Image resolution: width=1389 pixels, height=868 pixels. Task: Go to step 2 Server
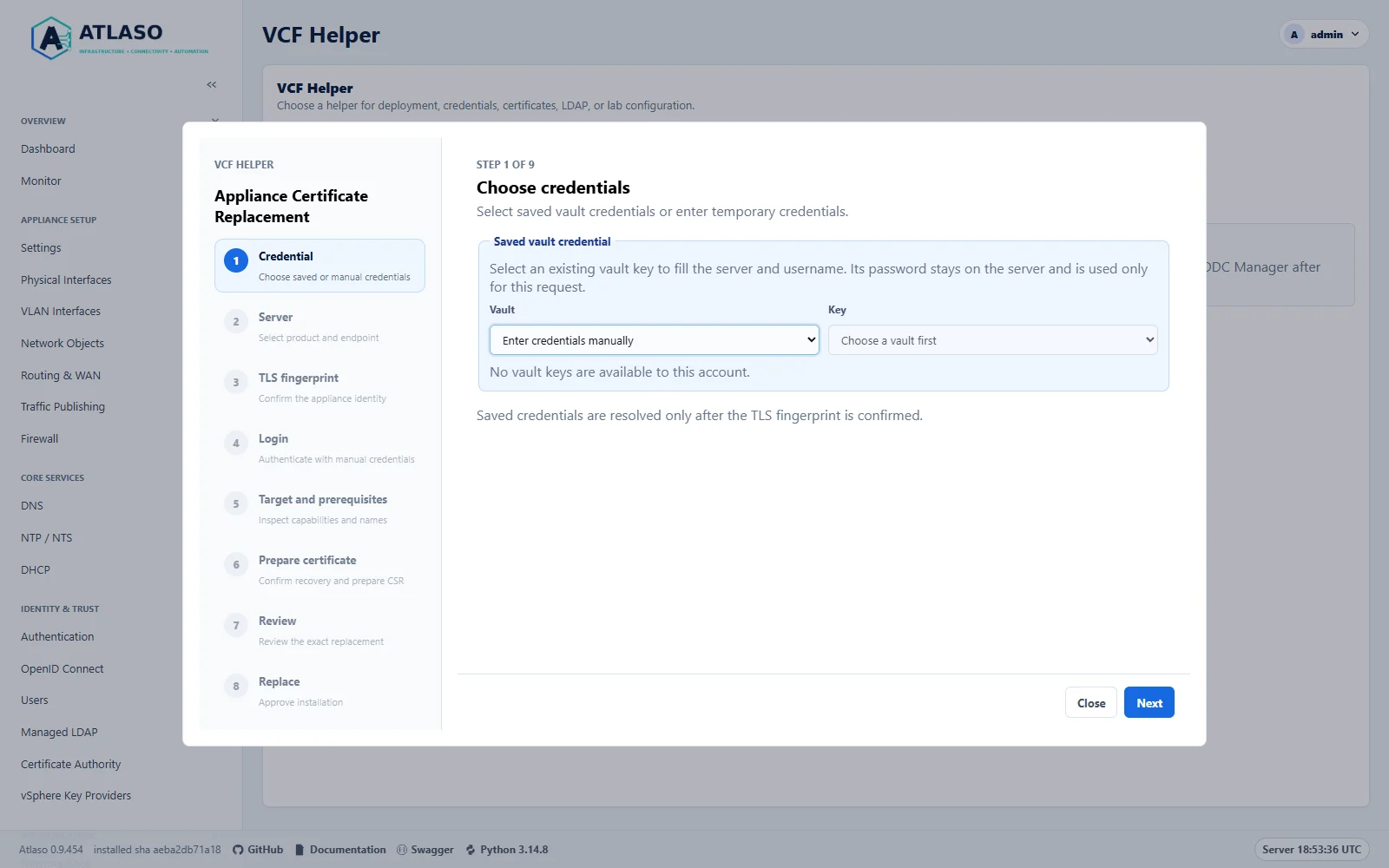point(319,326)
